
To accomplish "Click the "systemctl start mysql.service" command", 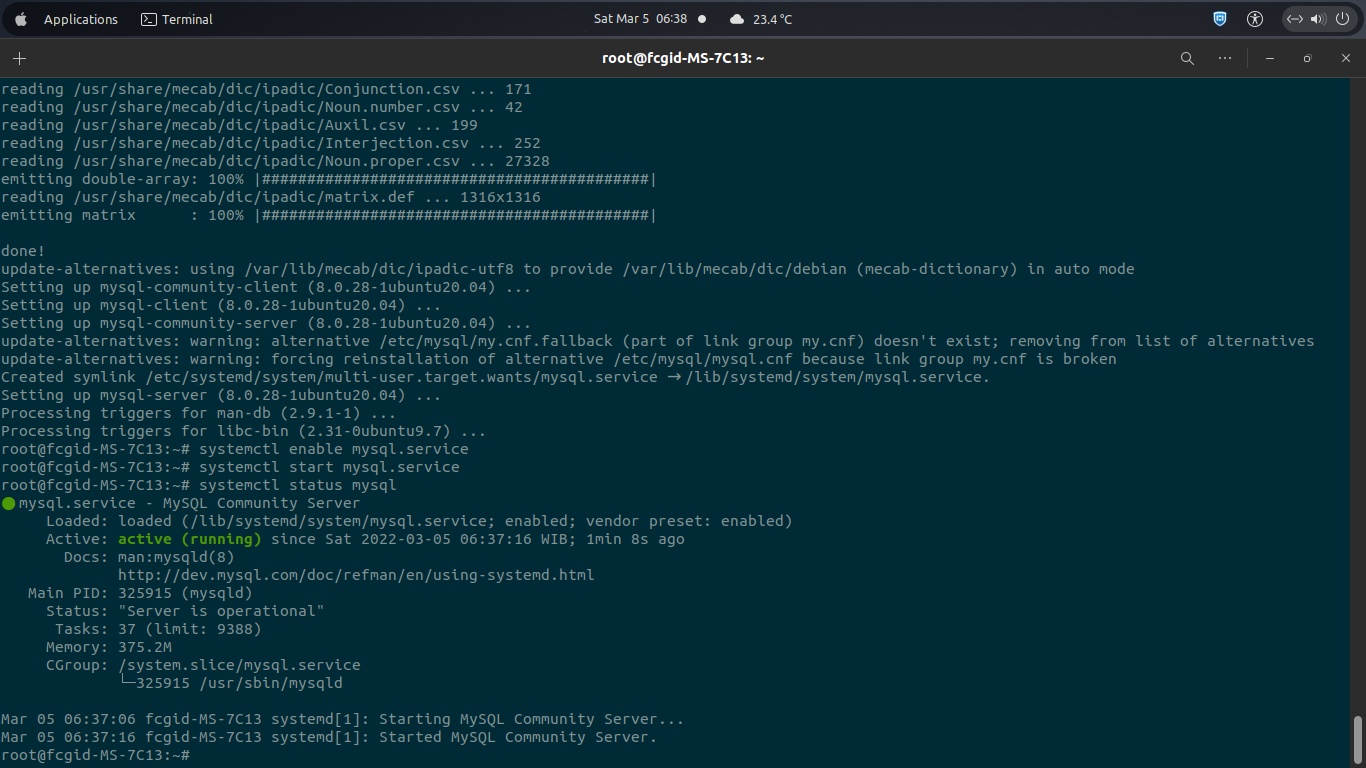I will [x=329, y=467].
